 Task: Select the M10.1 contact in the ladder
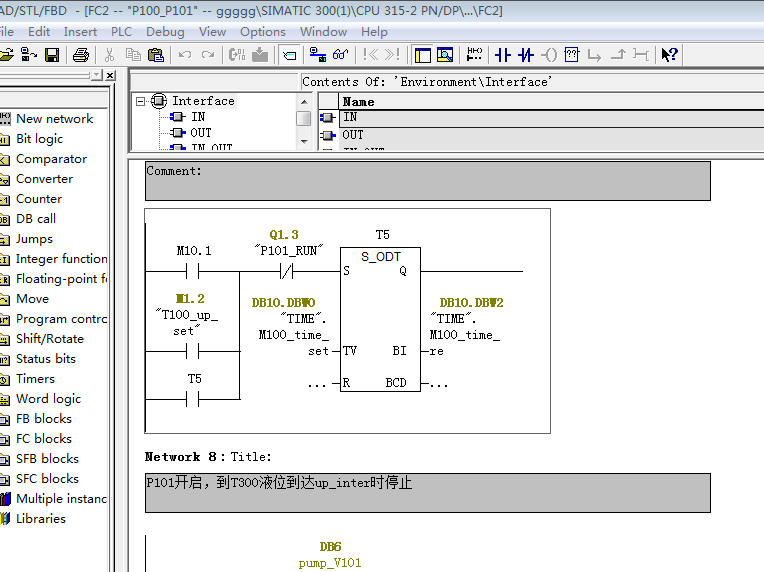point(193,271)
